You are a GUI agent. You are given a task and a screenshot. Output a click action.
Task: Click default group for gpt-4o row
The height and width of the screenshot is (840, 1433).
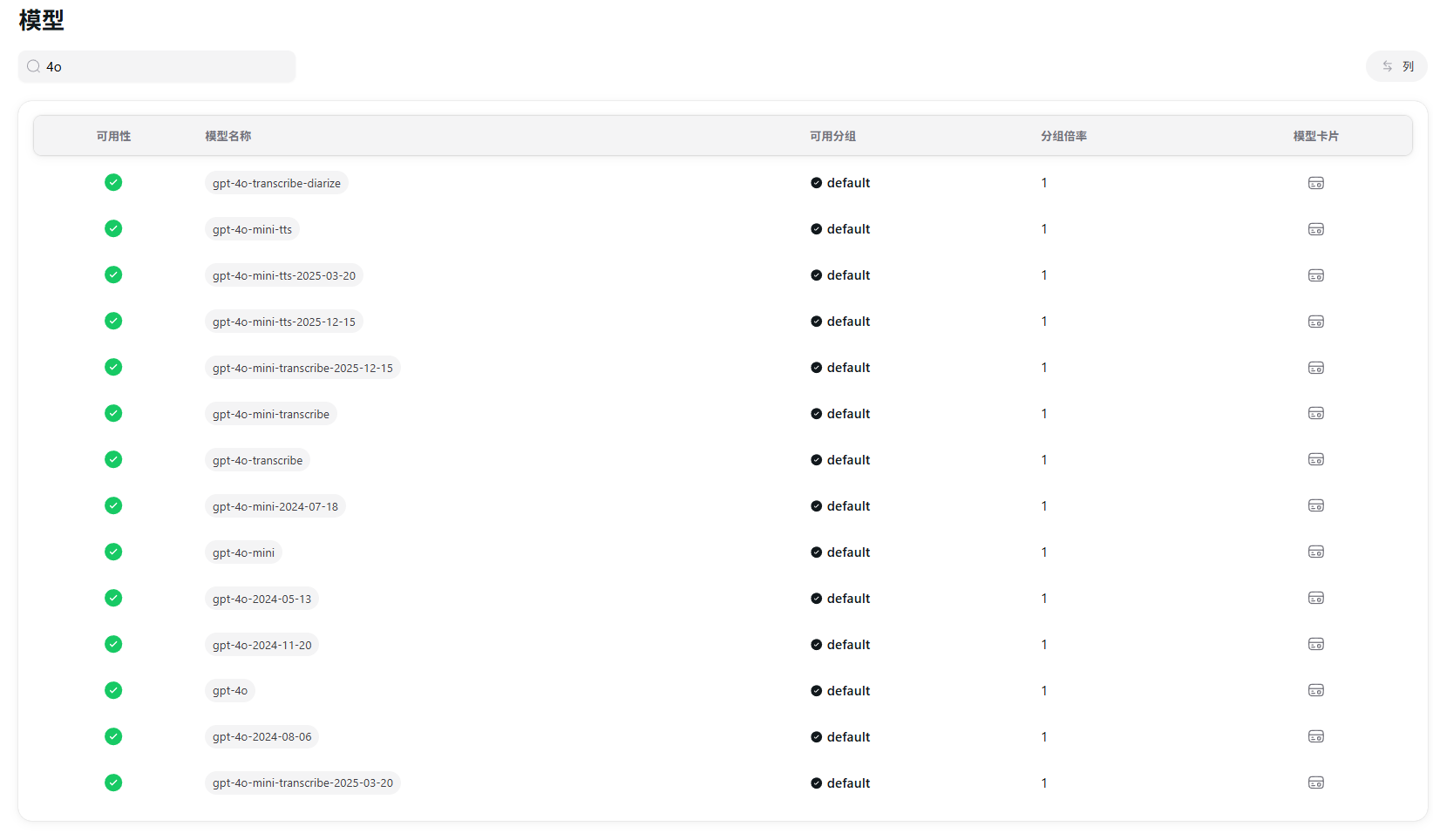click(x=840, y=691)
